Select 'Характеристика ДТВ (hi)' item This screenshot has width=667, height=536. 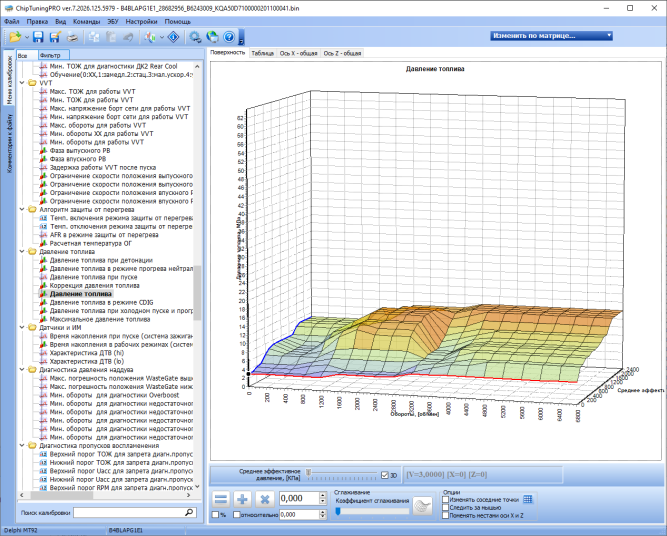coord(87,353)
